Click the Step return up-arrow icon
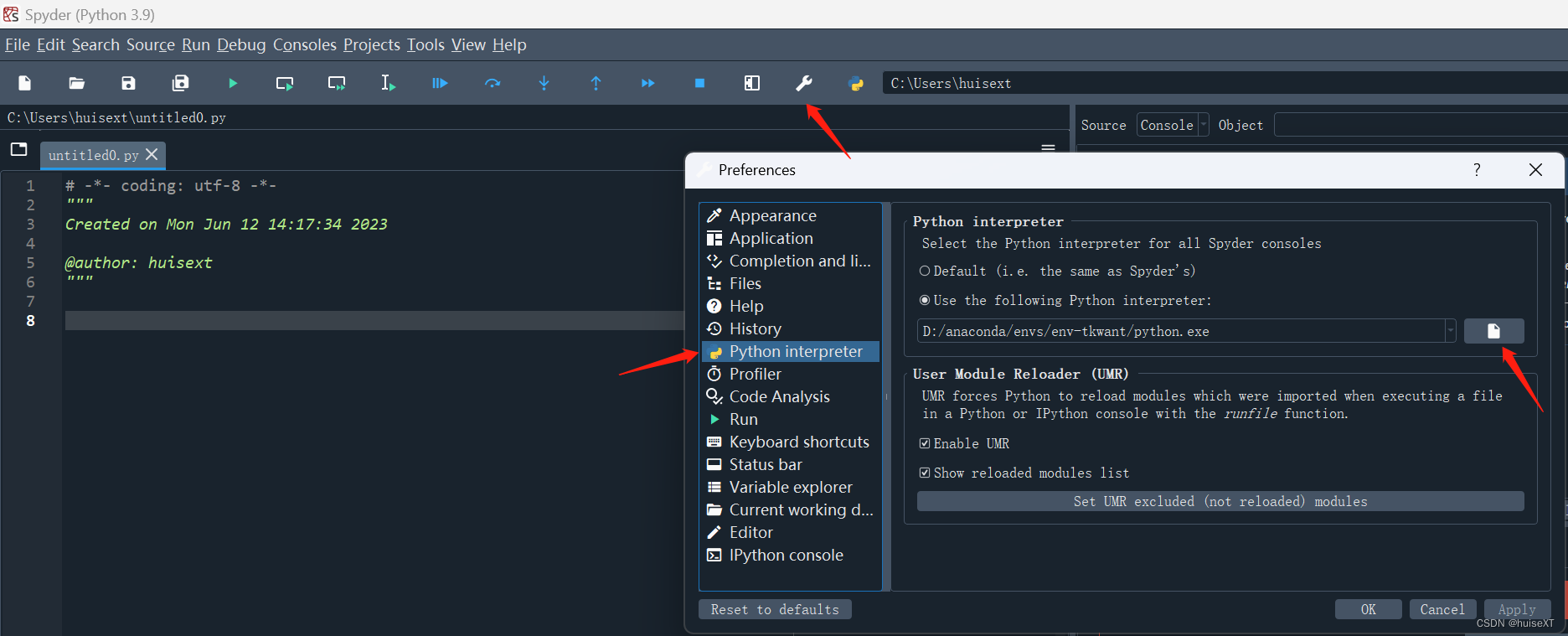Viewport: 1568px width, 636px height. click(x=596, y=83)
